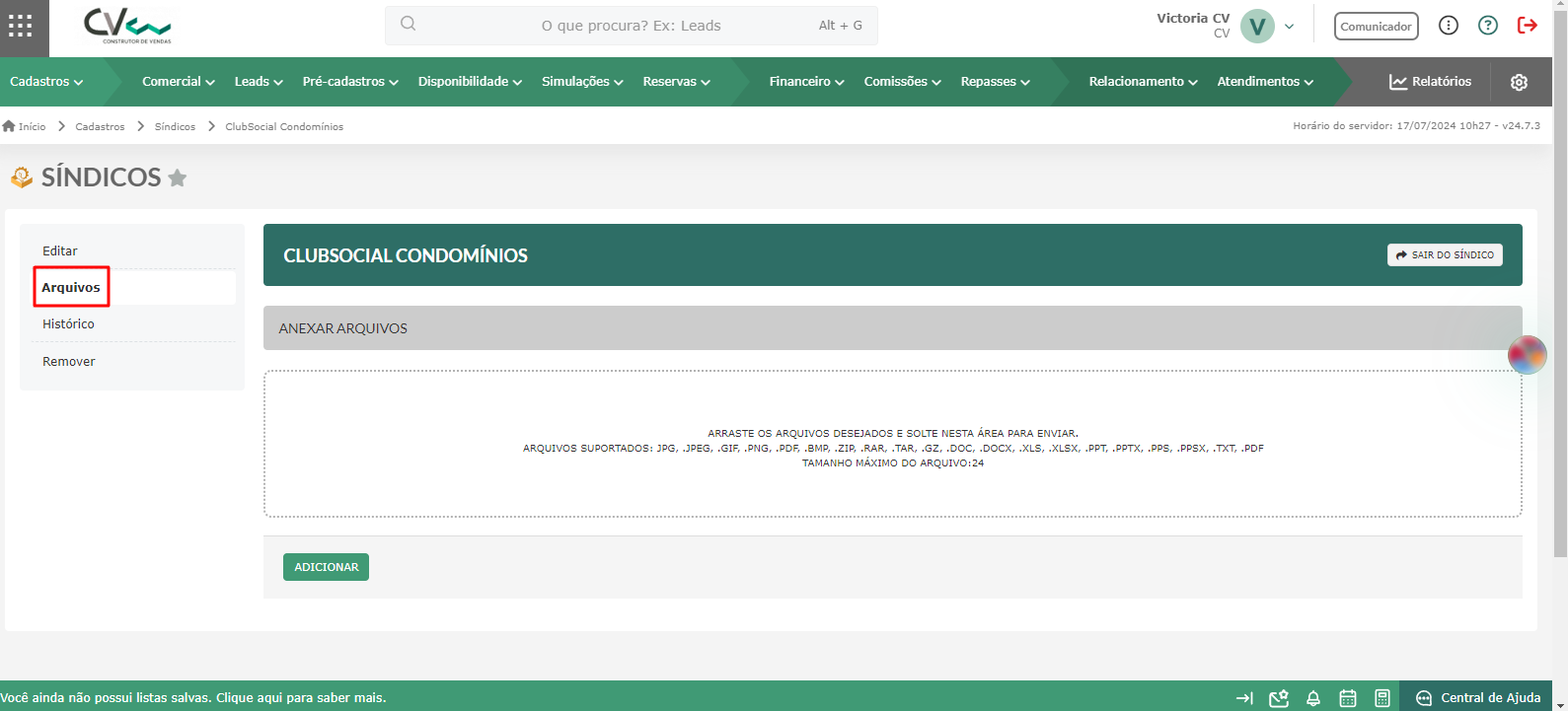Expand the Financeiro menu

(807, 82)
